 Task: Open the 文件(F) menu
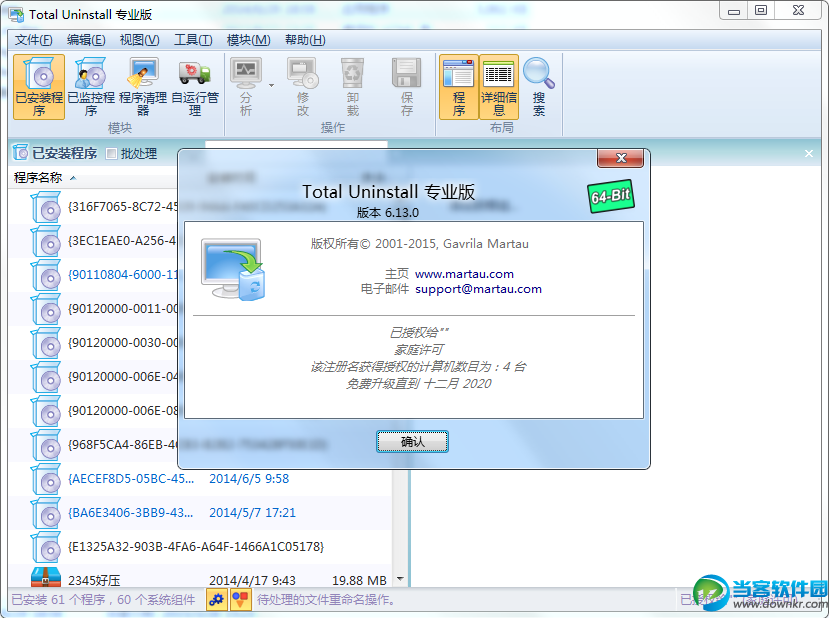[33, 40]
